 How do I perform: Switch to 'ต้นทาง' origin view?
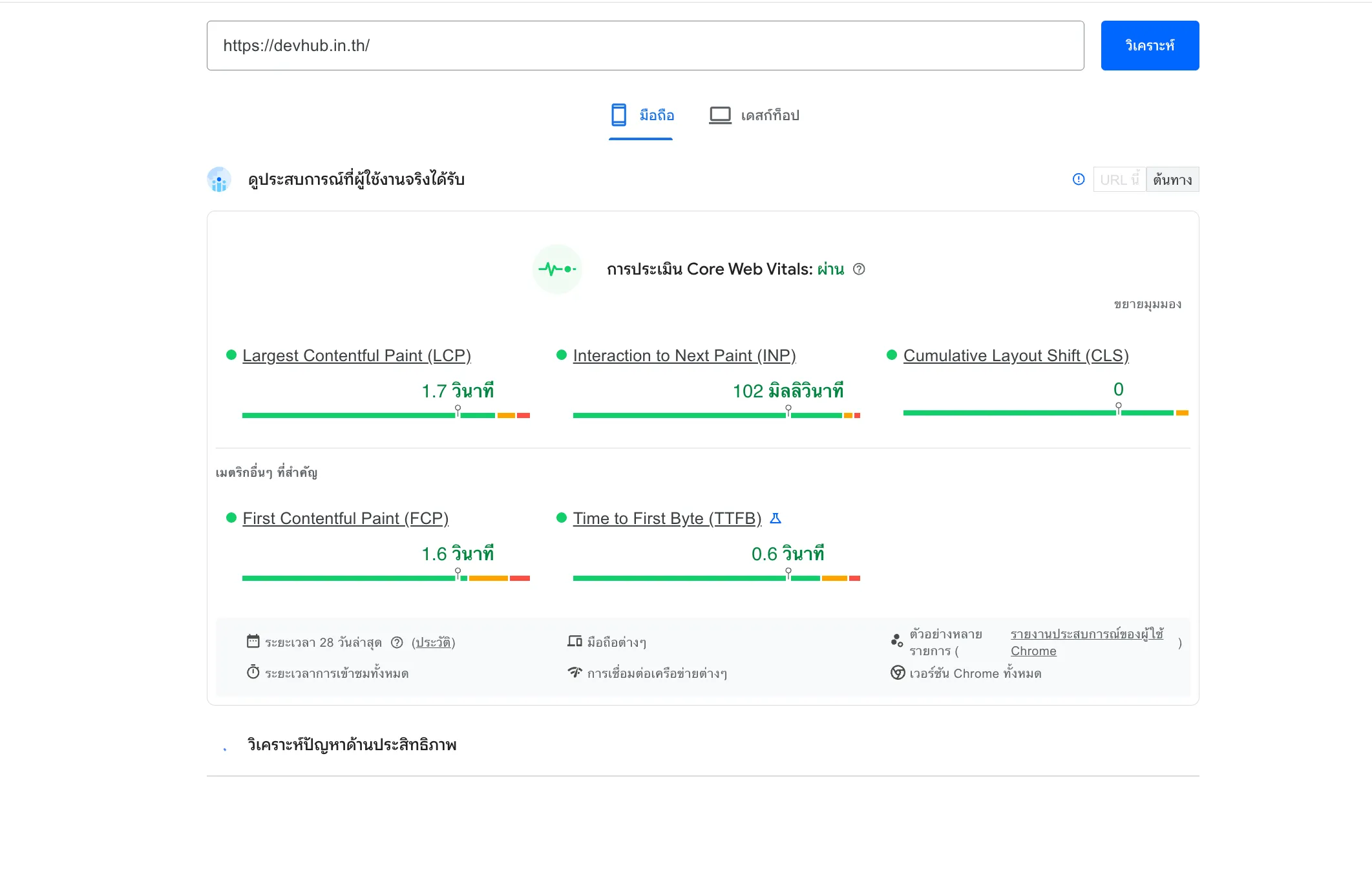point(1172,180)
